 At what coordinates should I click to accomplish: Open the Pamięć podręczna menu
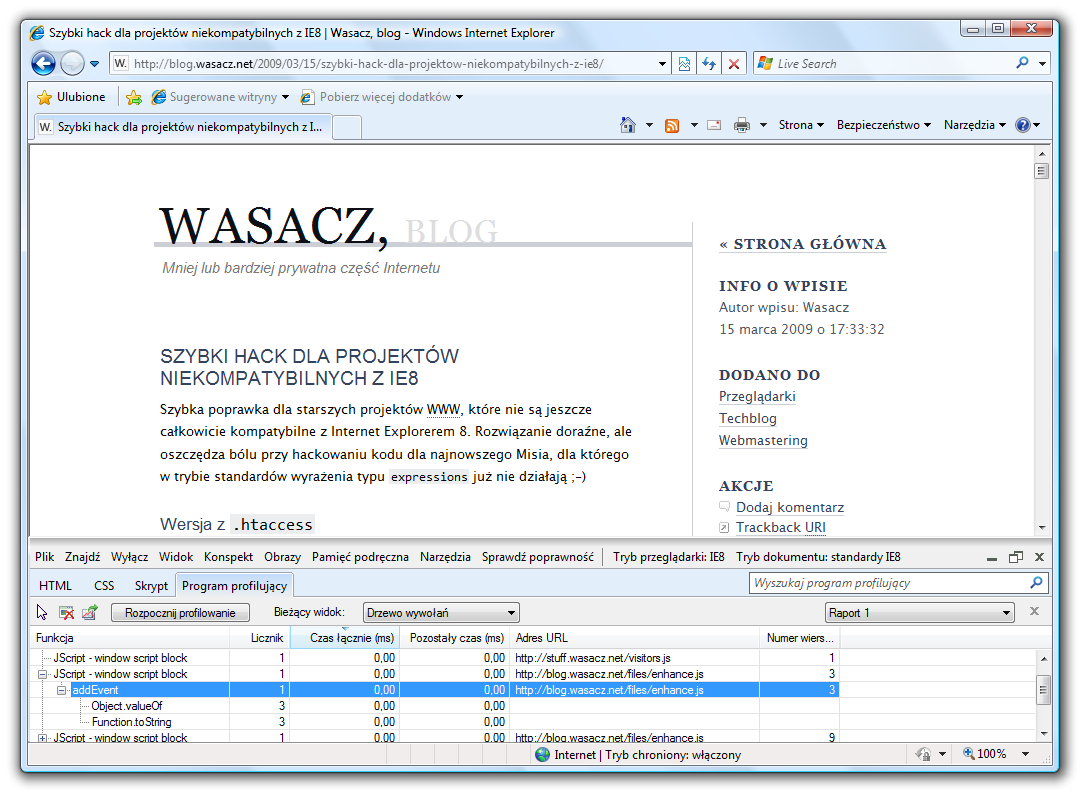pyautogui.click(x=360, y=557)
